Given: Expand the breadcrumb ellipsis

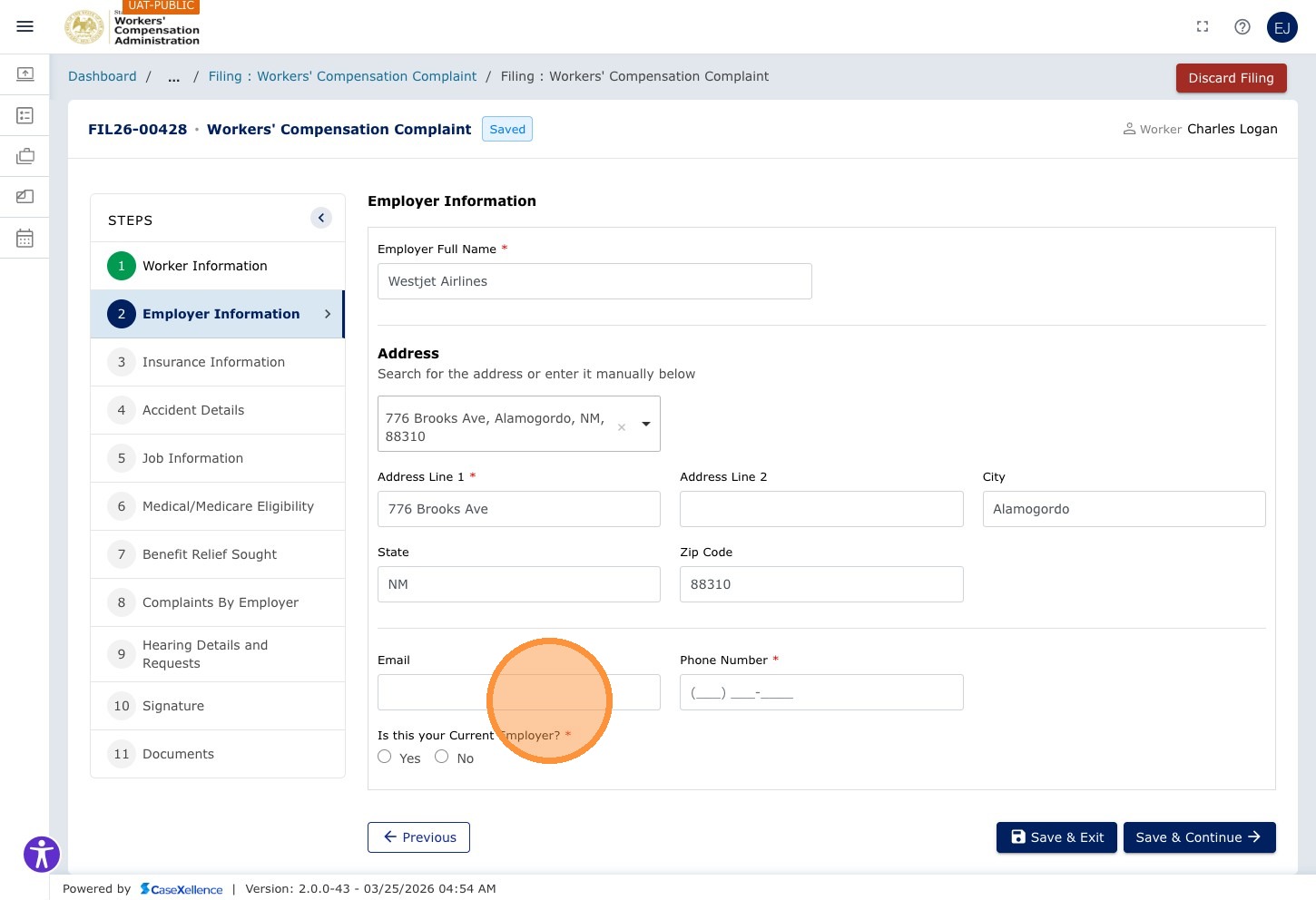Looking at the screenshot, I should click(173, 76).
